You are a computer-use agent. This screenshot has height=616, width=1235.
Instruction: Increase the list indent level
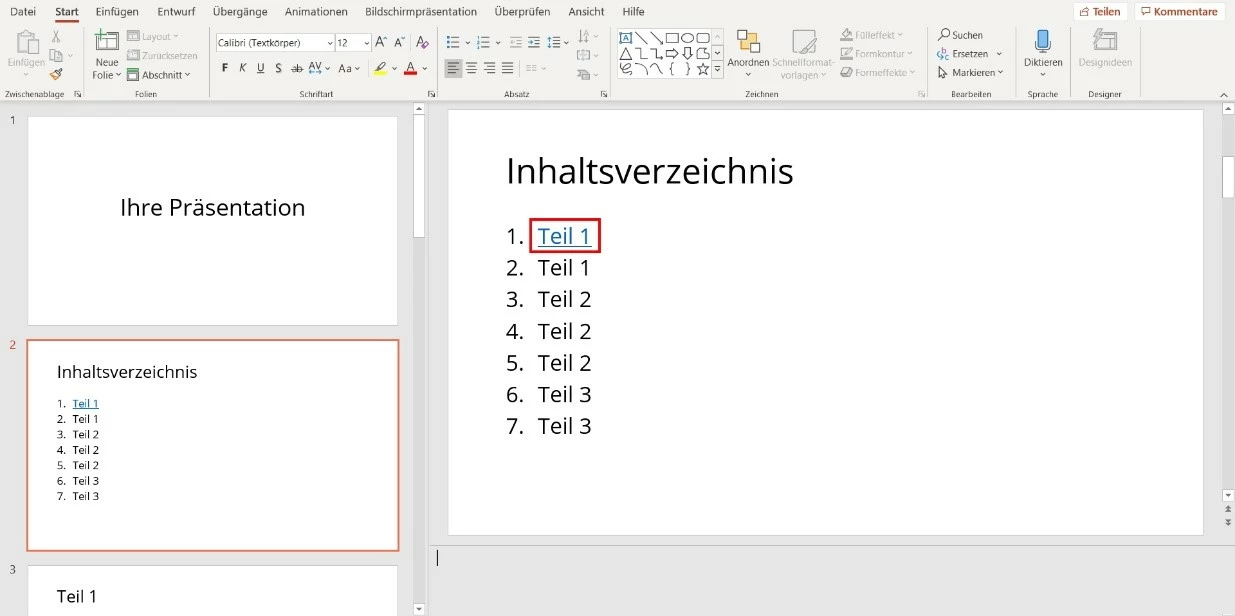(536, 42)
